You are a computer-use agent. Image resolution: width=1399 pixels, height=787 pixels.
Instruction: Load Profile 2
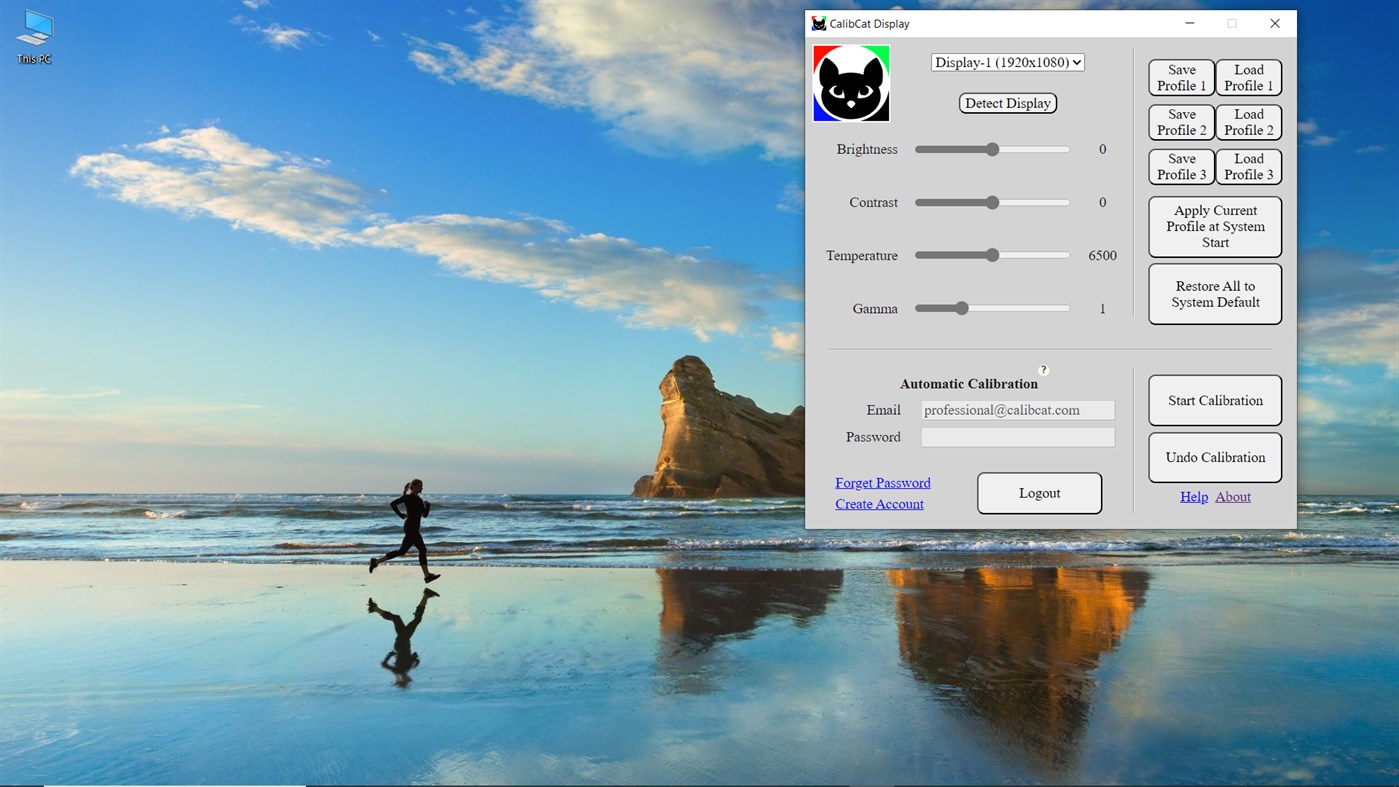[1248, 122]
